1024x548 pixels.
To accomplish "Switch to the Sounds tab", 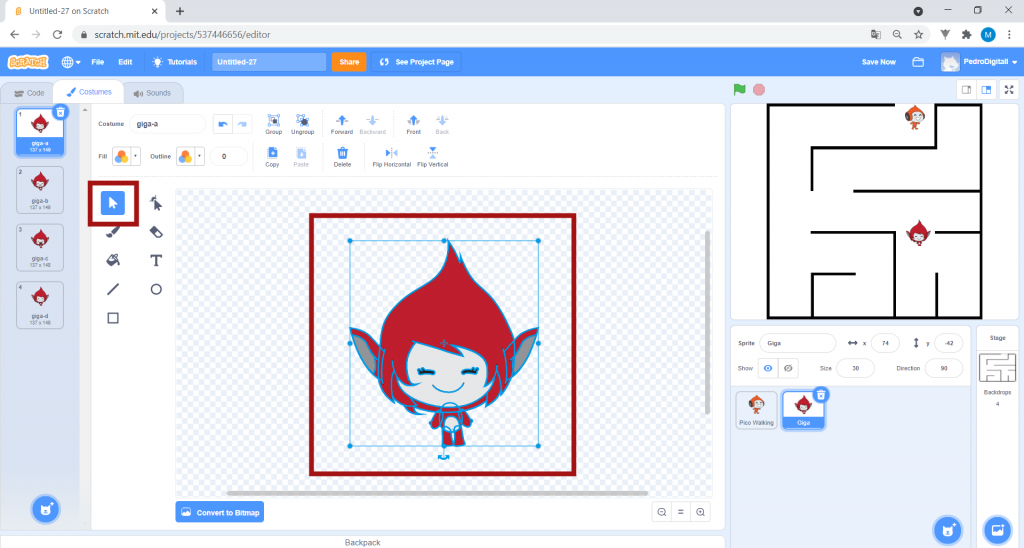I will [x=152, y=93].
